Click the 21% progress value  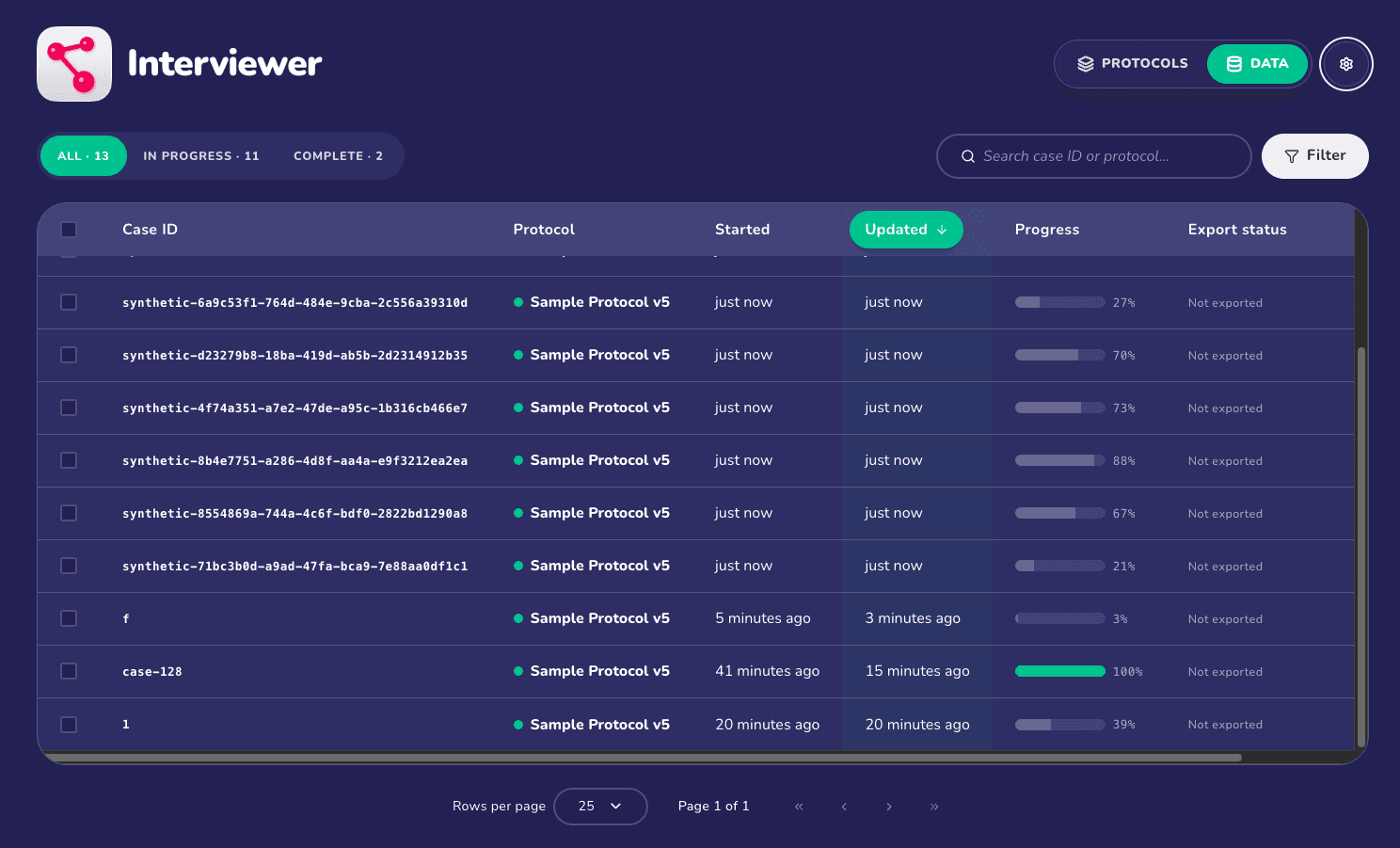coord(1124,567)
